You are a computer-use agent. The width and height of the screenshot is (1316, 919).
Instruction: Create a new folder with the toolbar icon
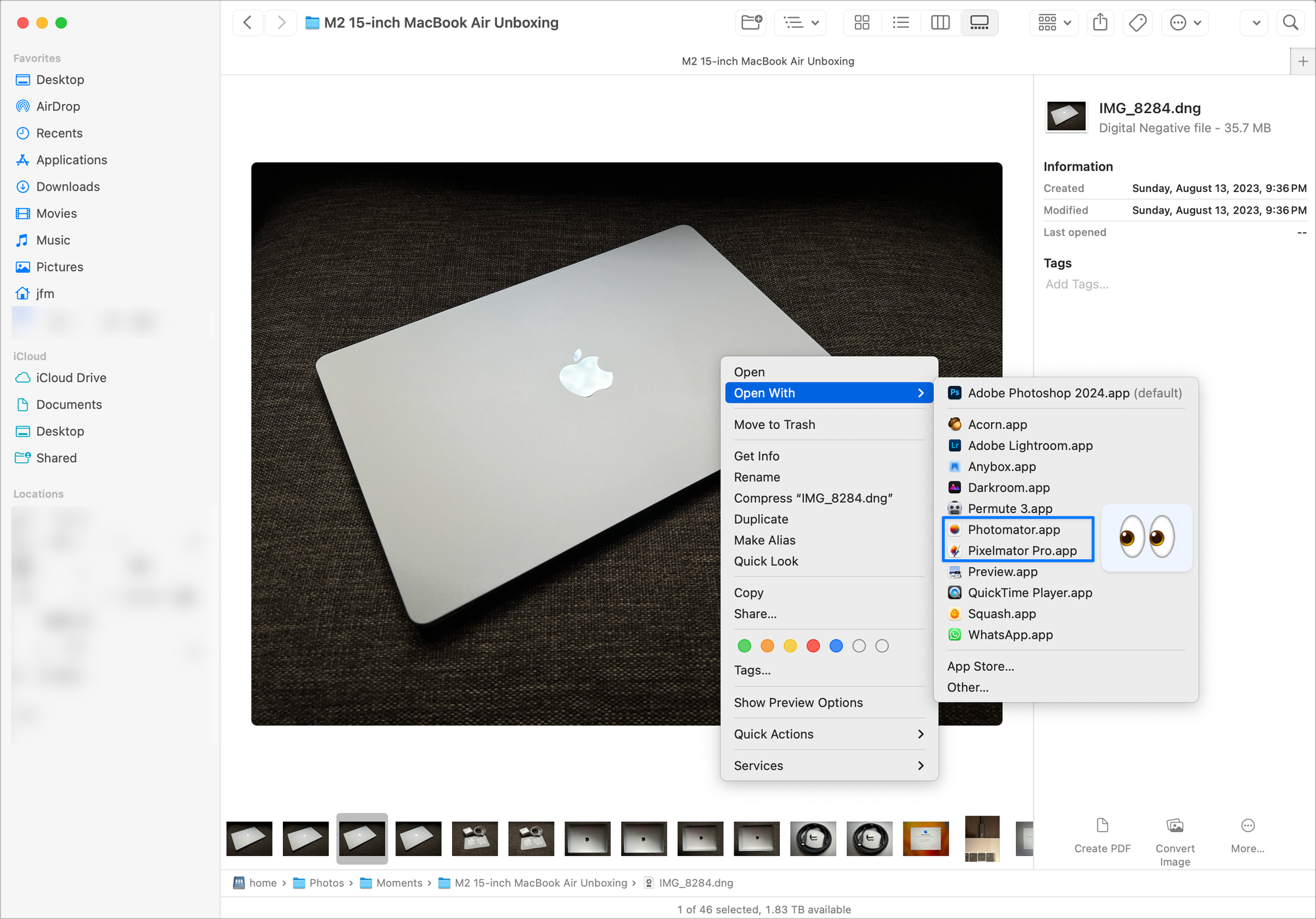pos(750,22)
